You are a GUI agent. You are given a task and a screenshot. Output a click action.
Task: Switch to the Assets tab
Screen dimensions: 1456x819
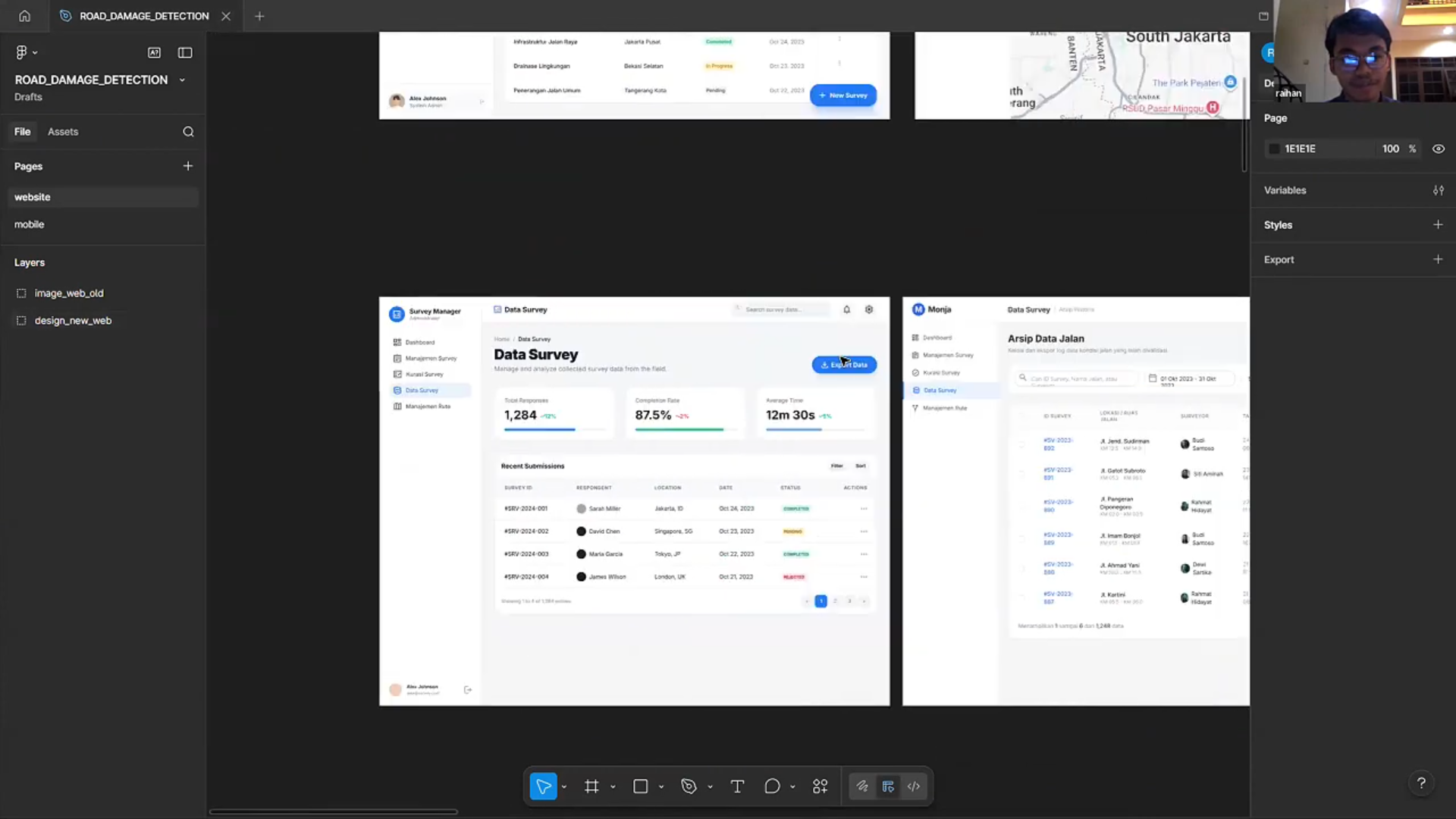(x=63, y=132)
